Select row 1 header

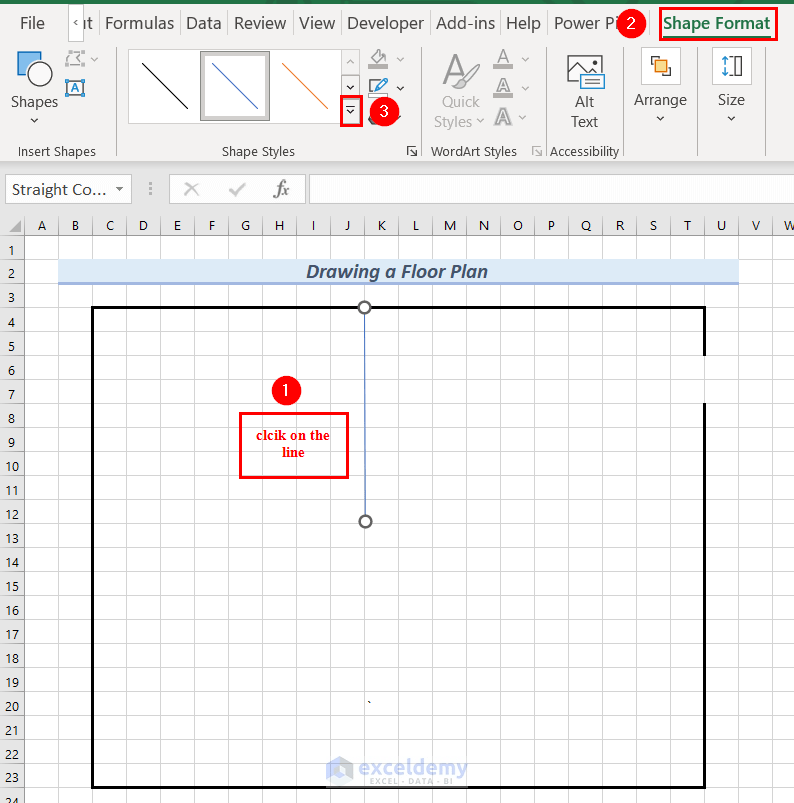(12, 250)
